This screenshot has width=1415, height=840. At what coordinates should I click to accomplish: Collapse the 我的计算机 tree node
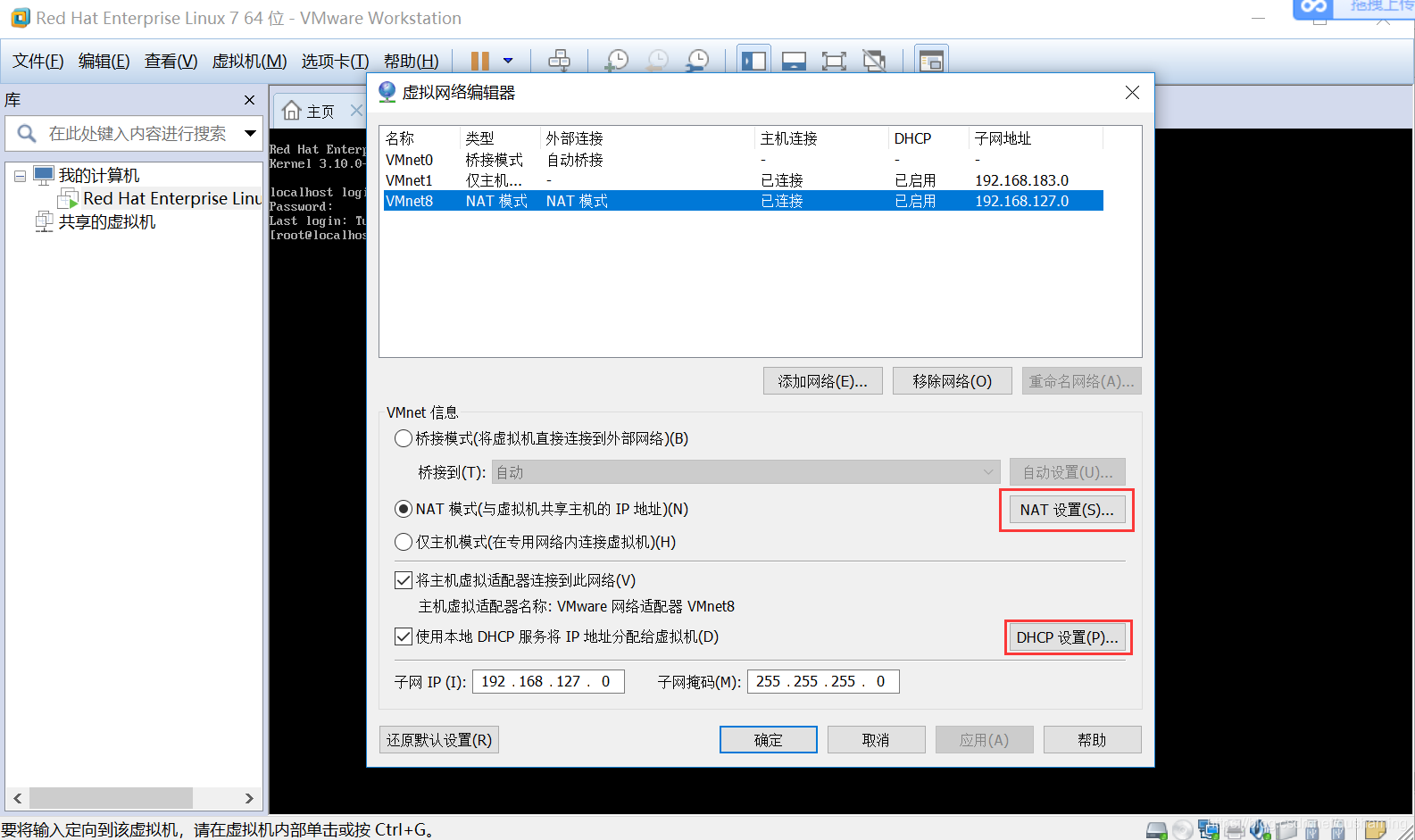point(20,176)
